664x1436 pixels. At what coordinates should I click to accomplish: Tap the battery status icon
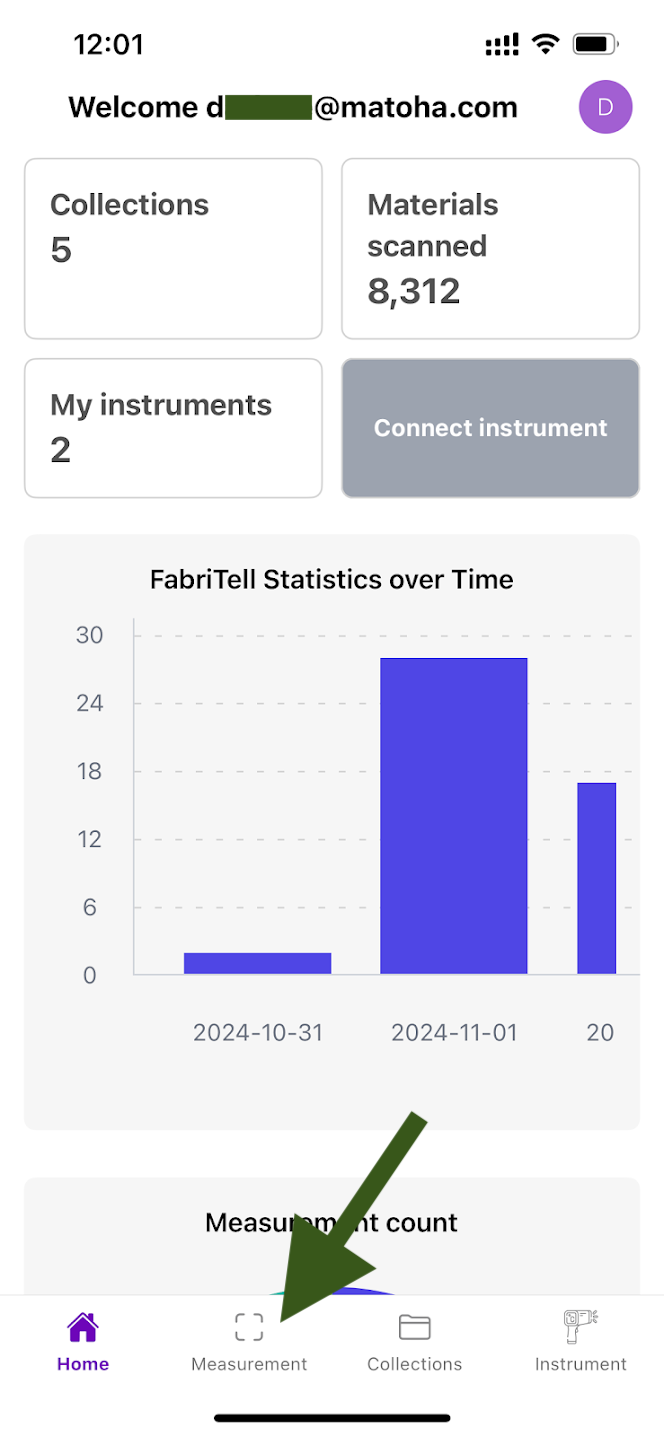pos(595,44)
